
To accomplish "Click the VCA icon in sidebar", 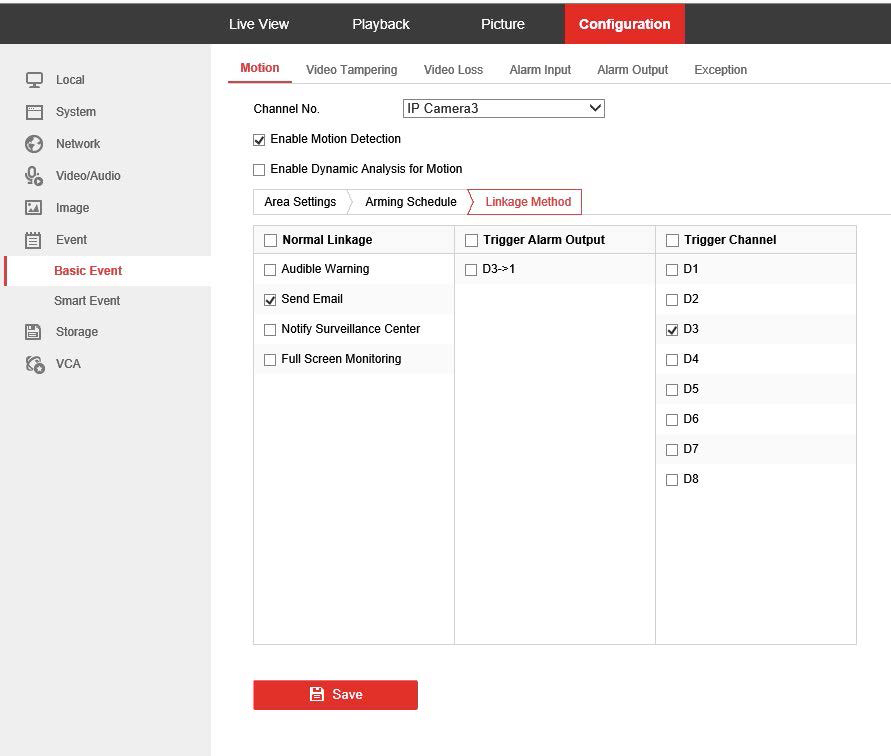I will 34,364.
